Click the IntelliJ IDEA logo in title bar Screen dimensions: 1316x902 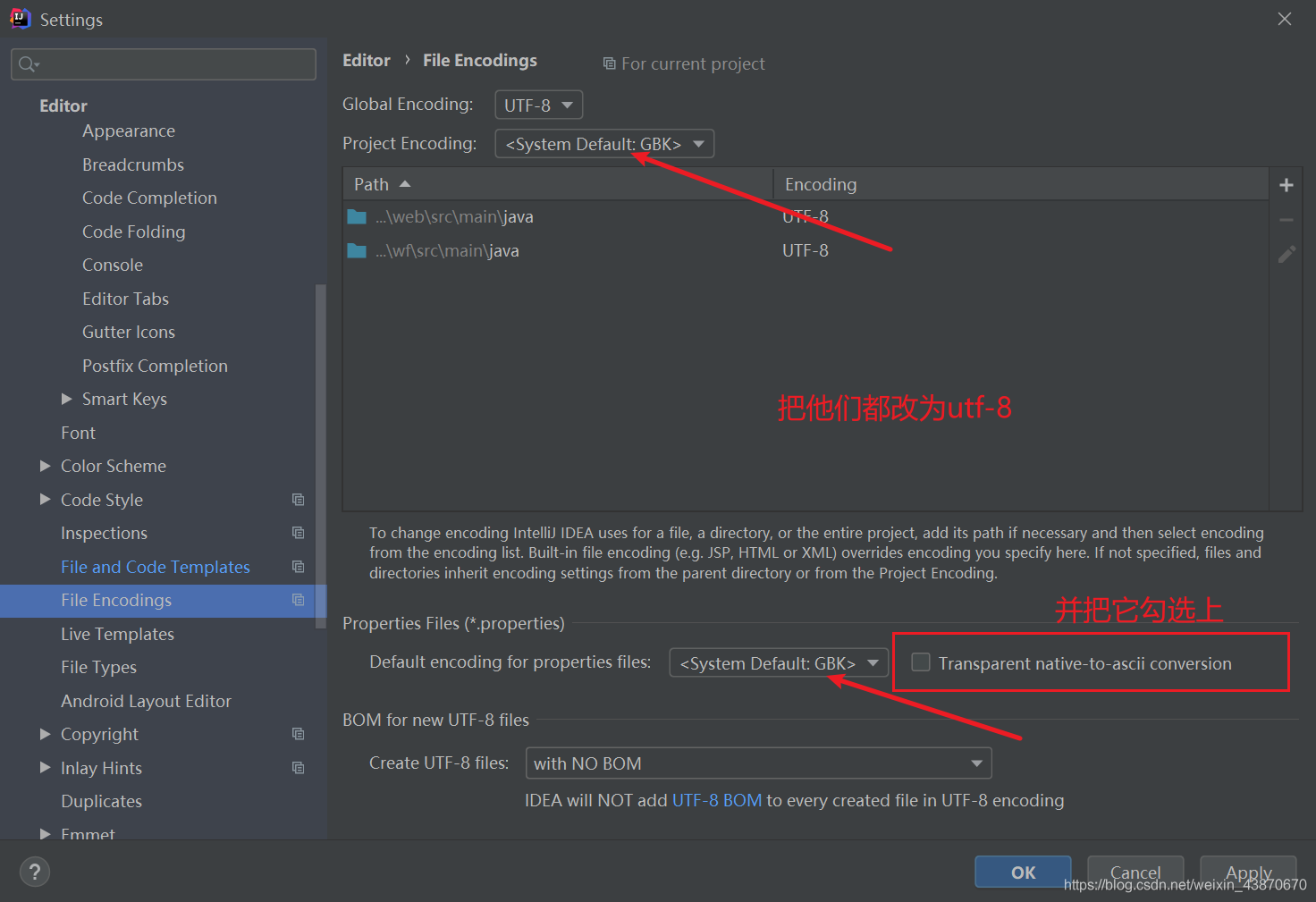[x=20, y=19]
